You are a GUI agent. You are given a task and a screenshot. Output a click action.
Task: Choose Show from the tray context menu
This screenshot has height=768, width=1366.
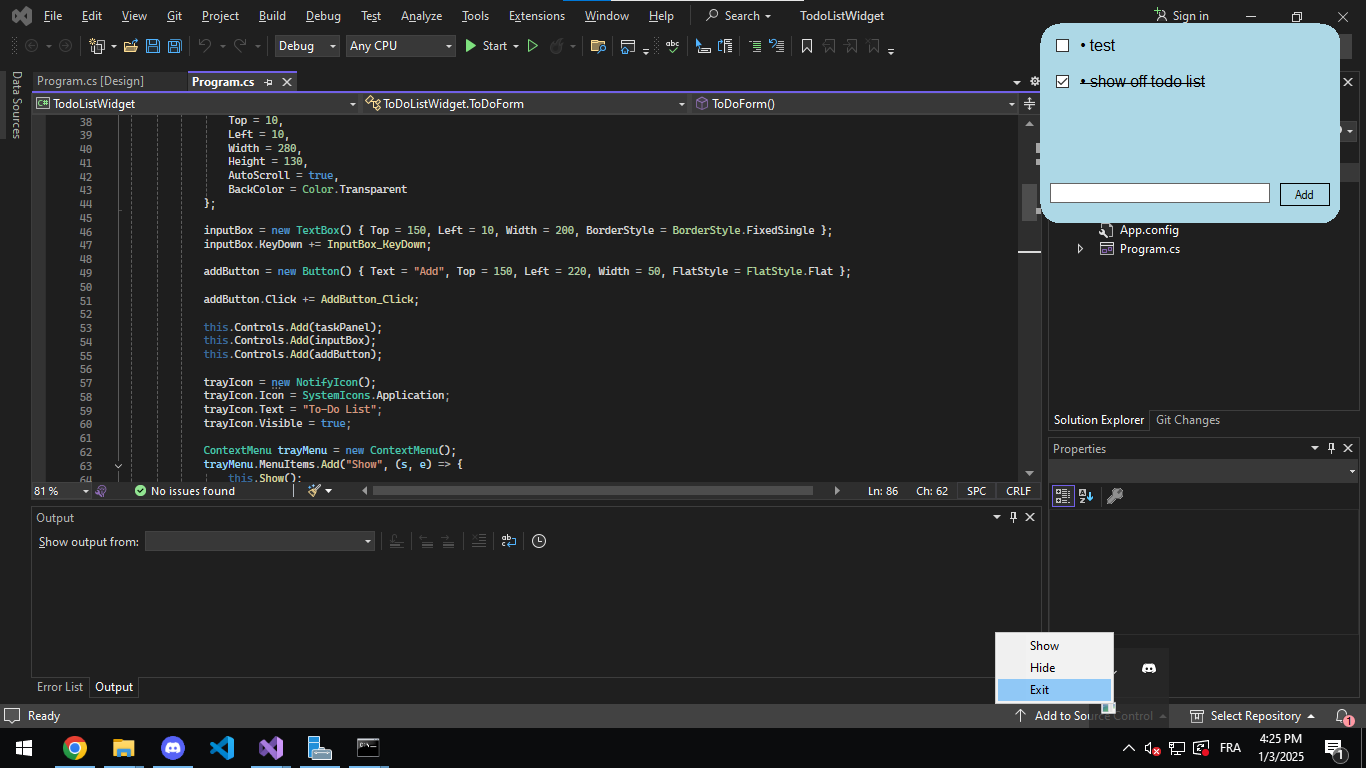(1054, 646)
